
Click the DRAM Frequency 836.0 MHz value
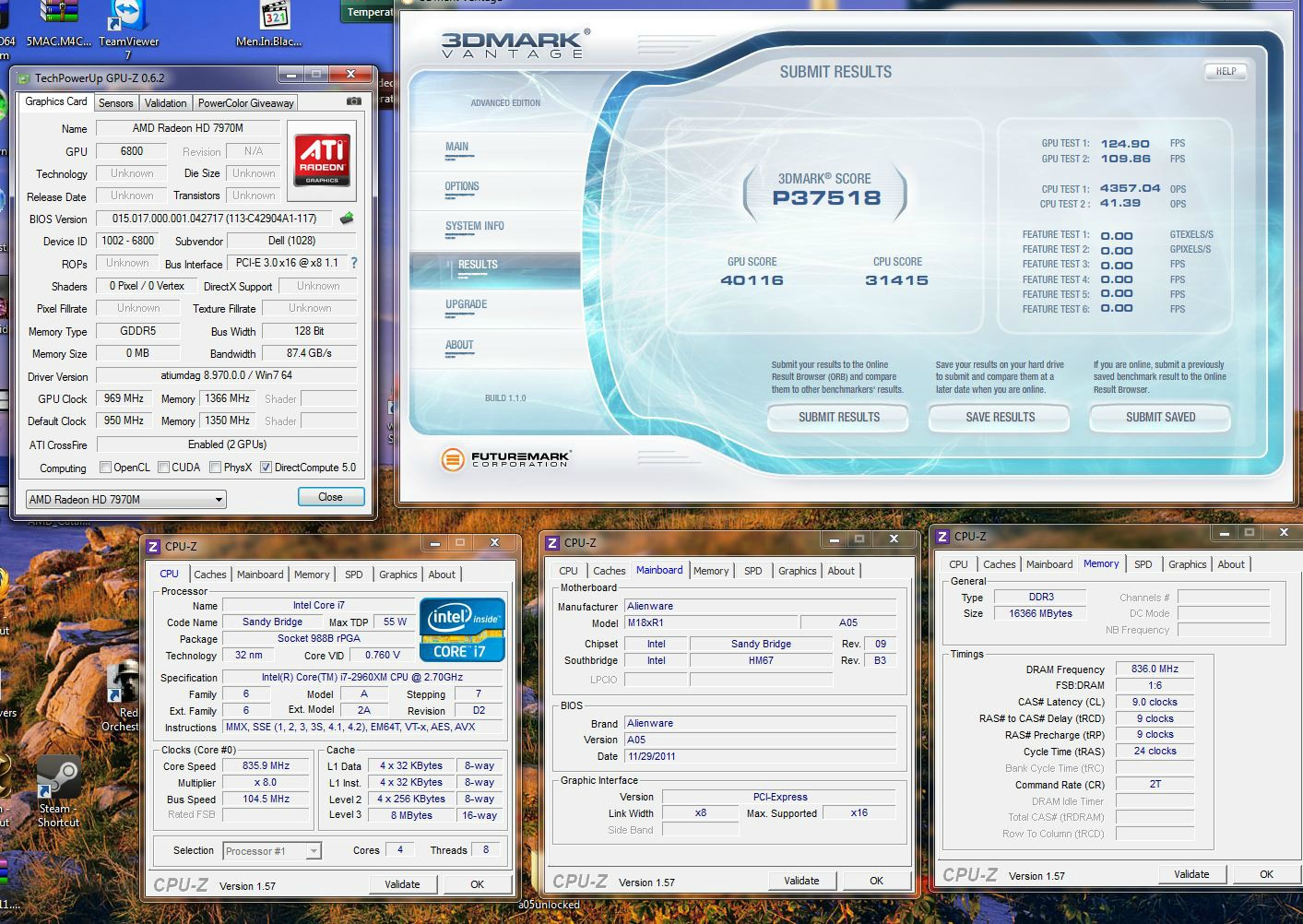[1155, 669]
